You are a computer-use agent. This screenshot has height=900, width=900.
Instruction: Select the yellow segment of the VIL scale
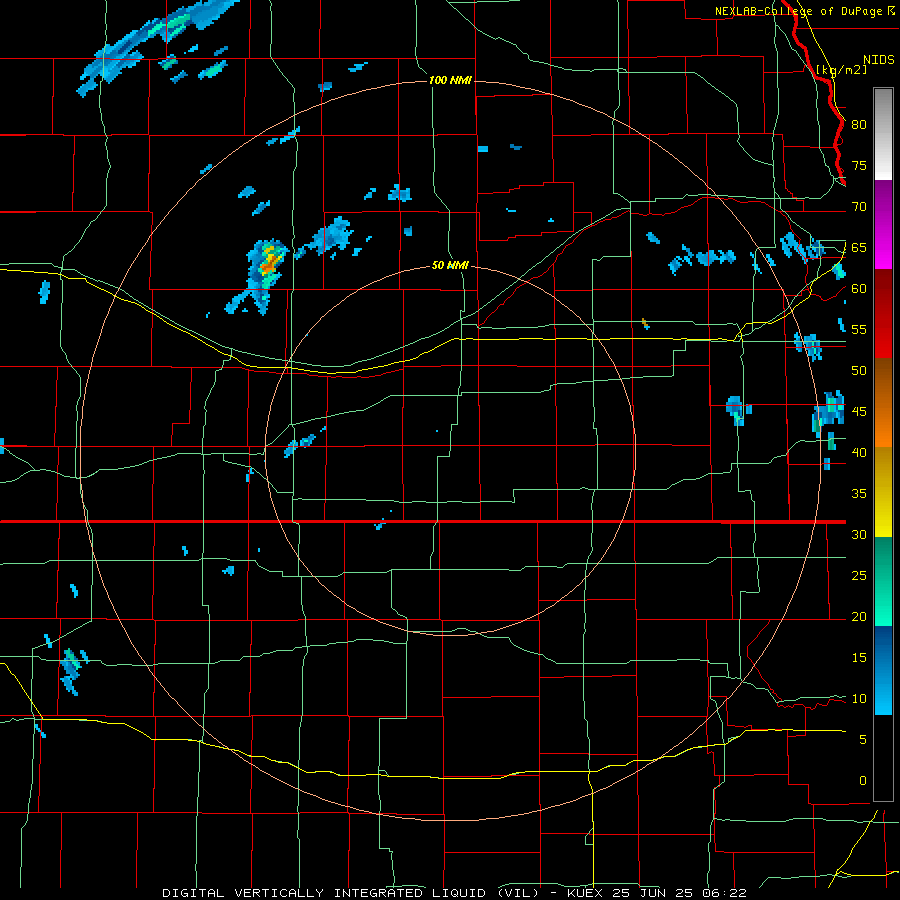tap(883, 492)
